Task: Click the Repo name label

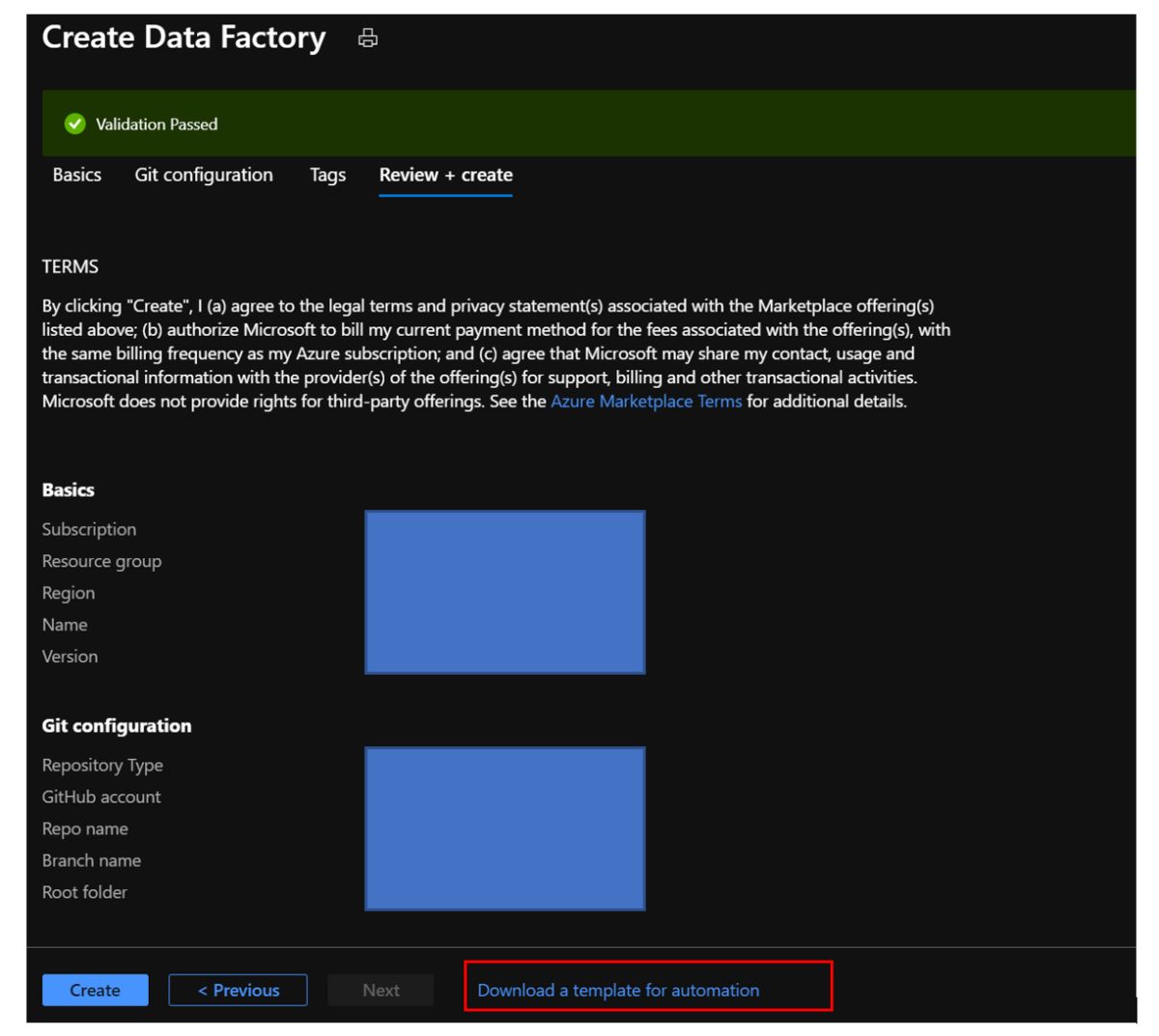Action: tap(85, 828)
